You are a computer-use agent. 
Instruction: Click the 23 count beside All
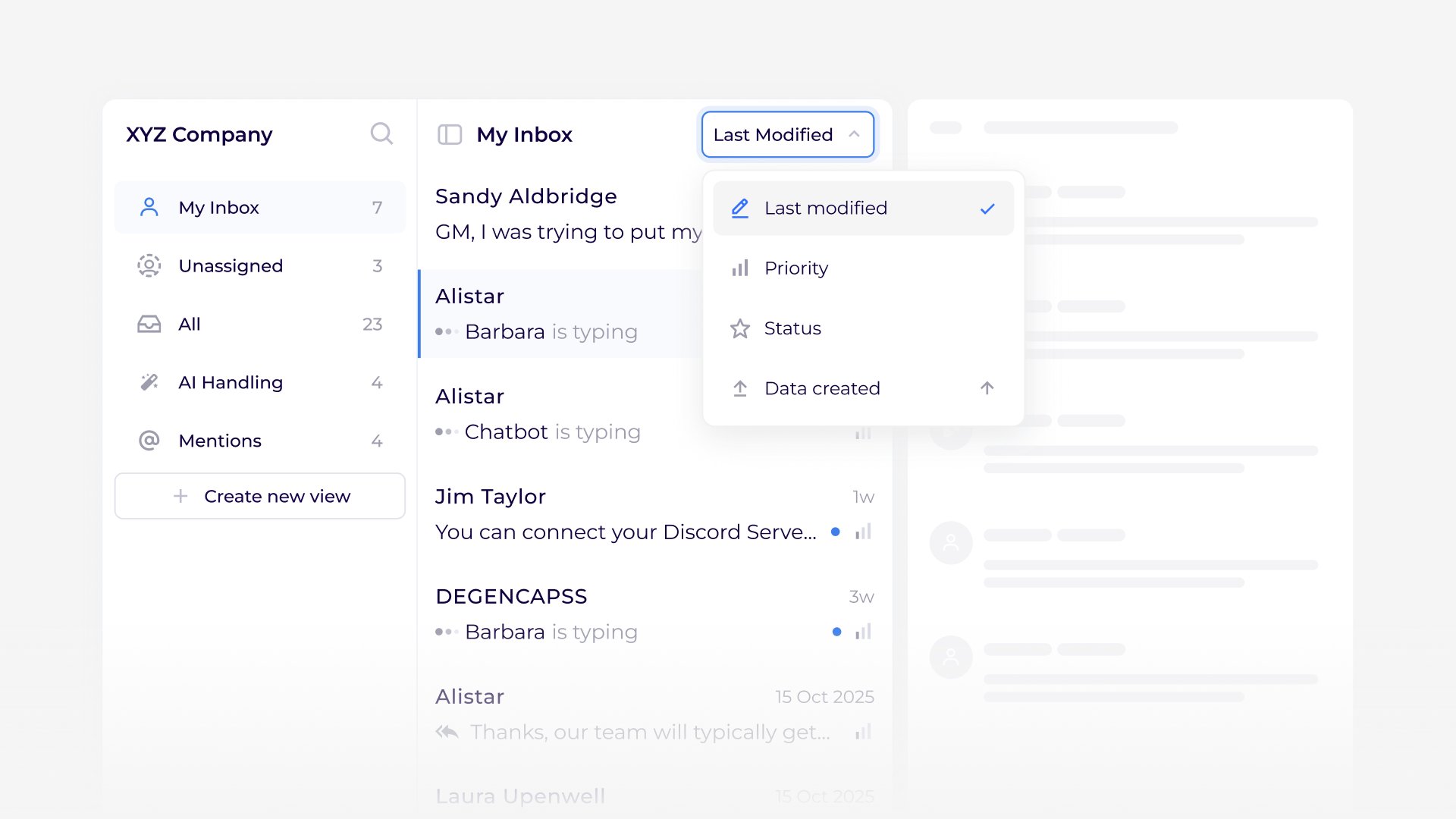372,324
